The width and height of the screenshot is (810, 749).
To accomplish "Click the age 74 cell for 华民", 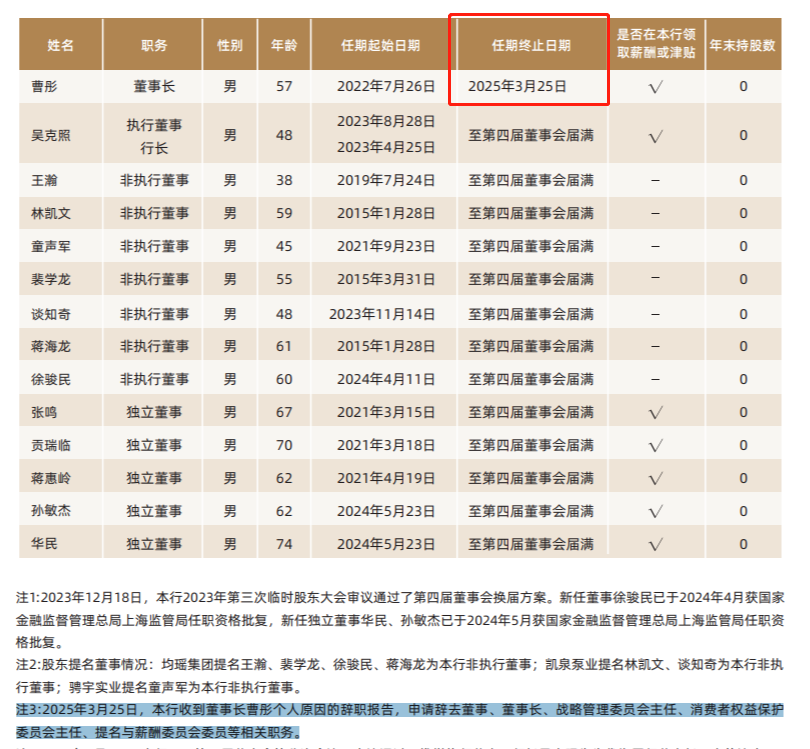I will click(x=284, y=544).
